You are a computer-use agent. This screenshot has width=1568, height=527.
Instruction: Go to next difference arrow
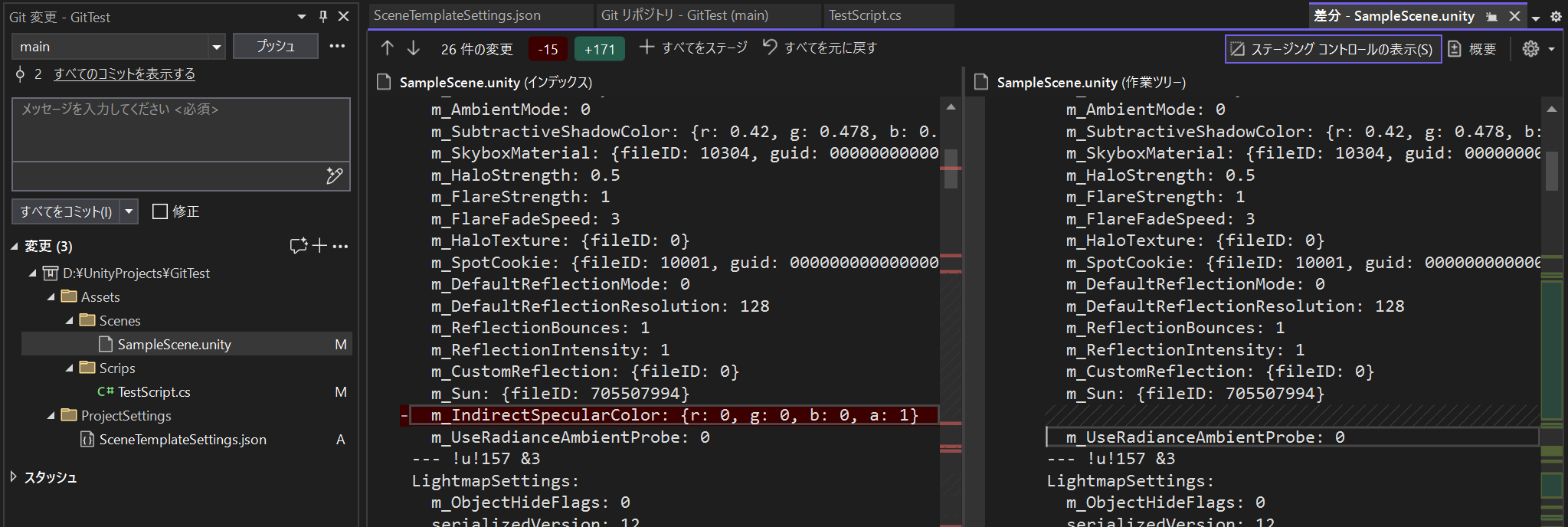point(414,48)
